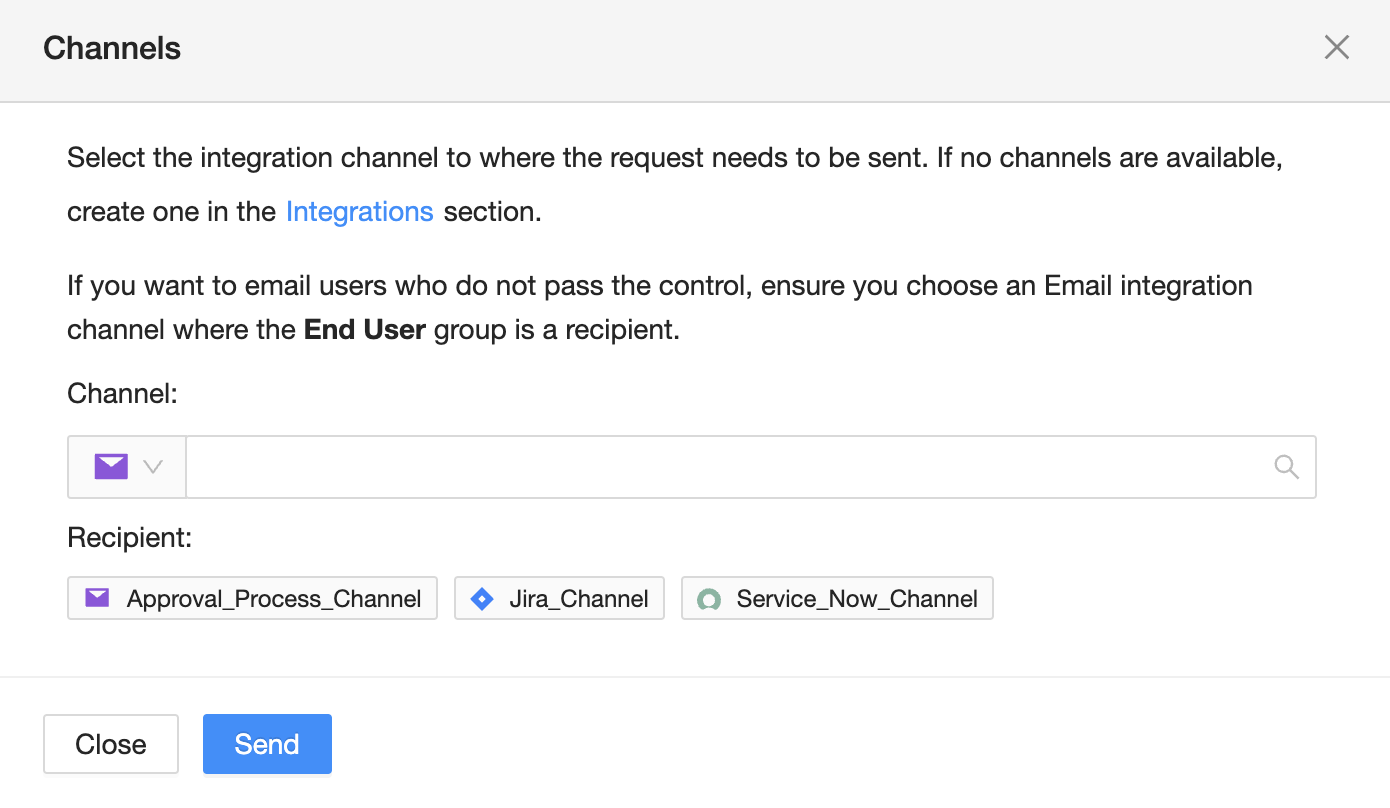Click the X icon to dismiss Channels dialog
Image resolution: width=1390 pixels, height=808 pixels.
pos(1336,47)
